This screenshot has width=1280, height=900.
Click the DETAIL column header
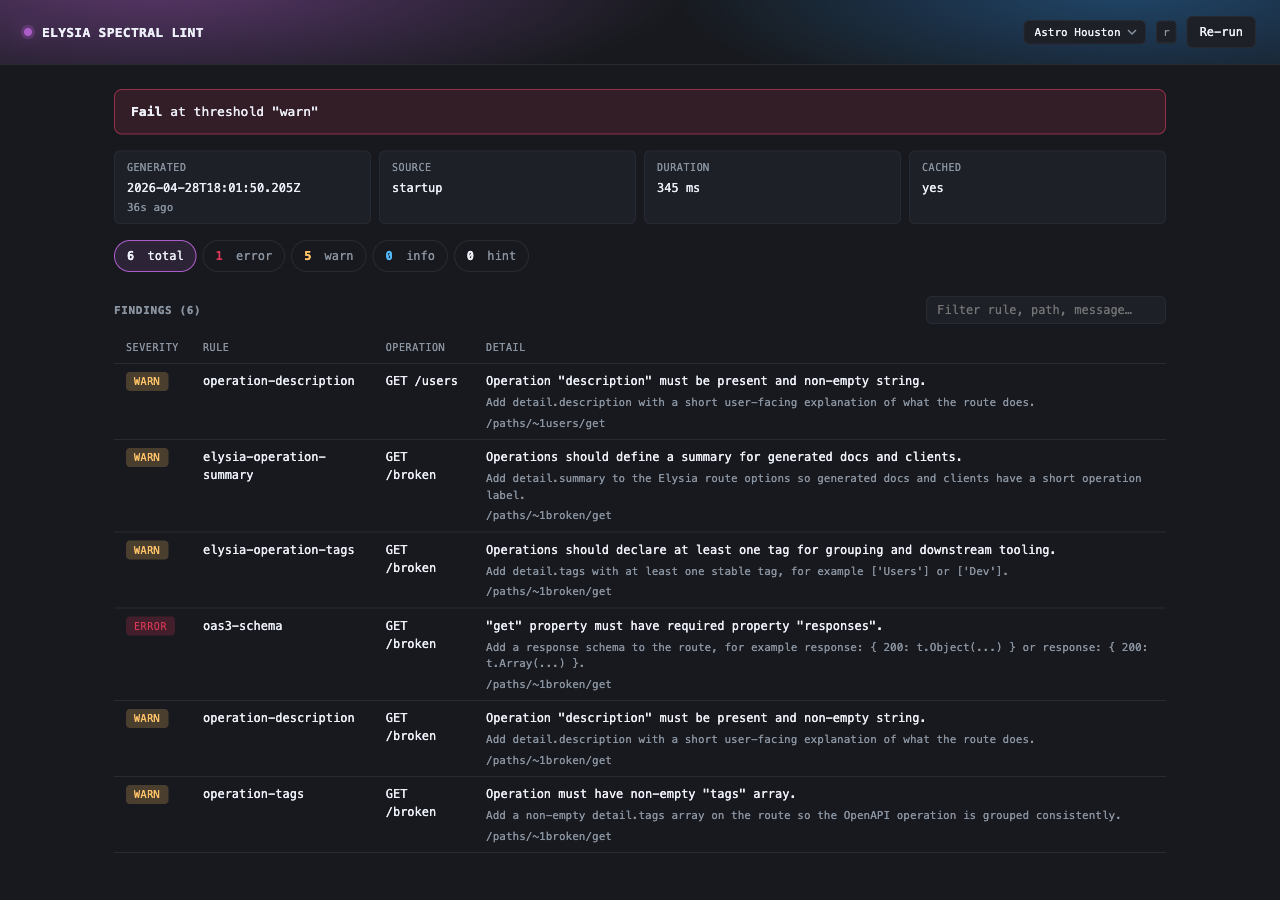click(505, 347)
